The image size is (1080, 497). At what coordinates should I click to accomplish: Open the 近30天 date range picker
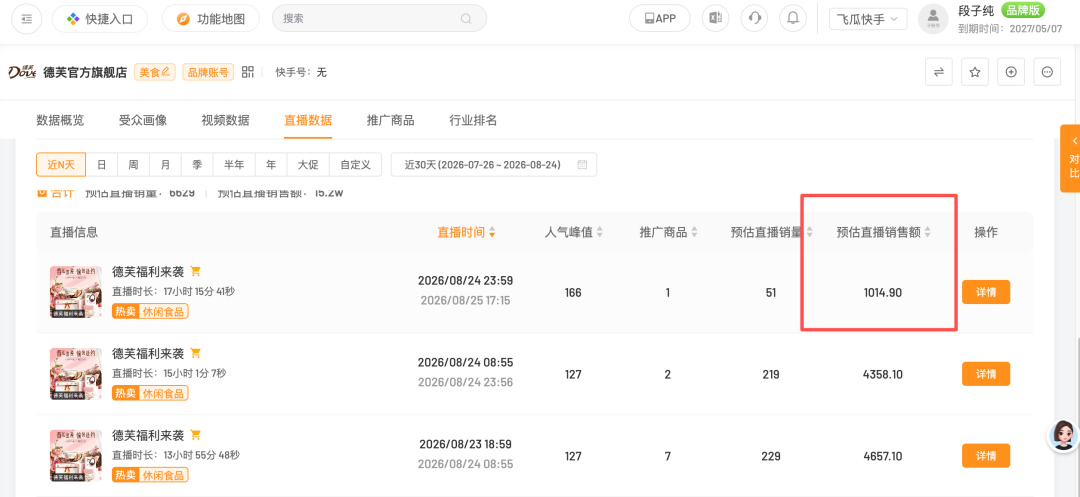[x=494, y=165]
